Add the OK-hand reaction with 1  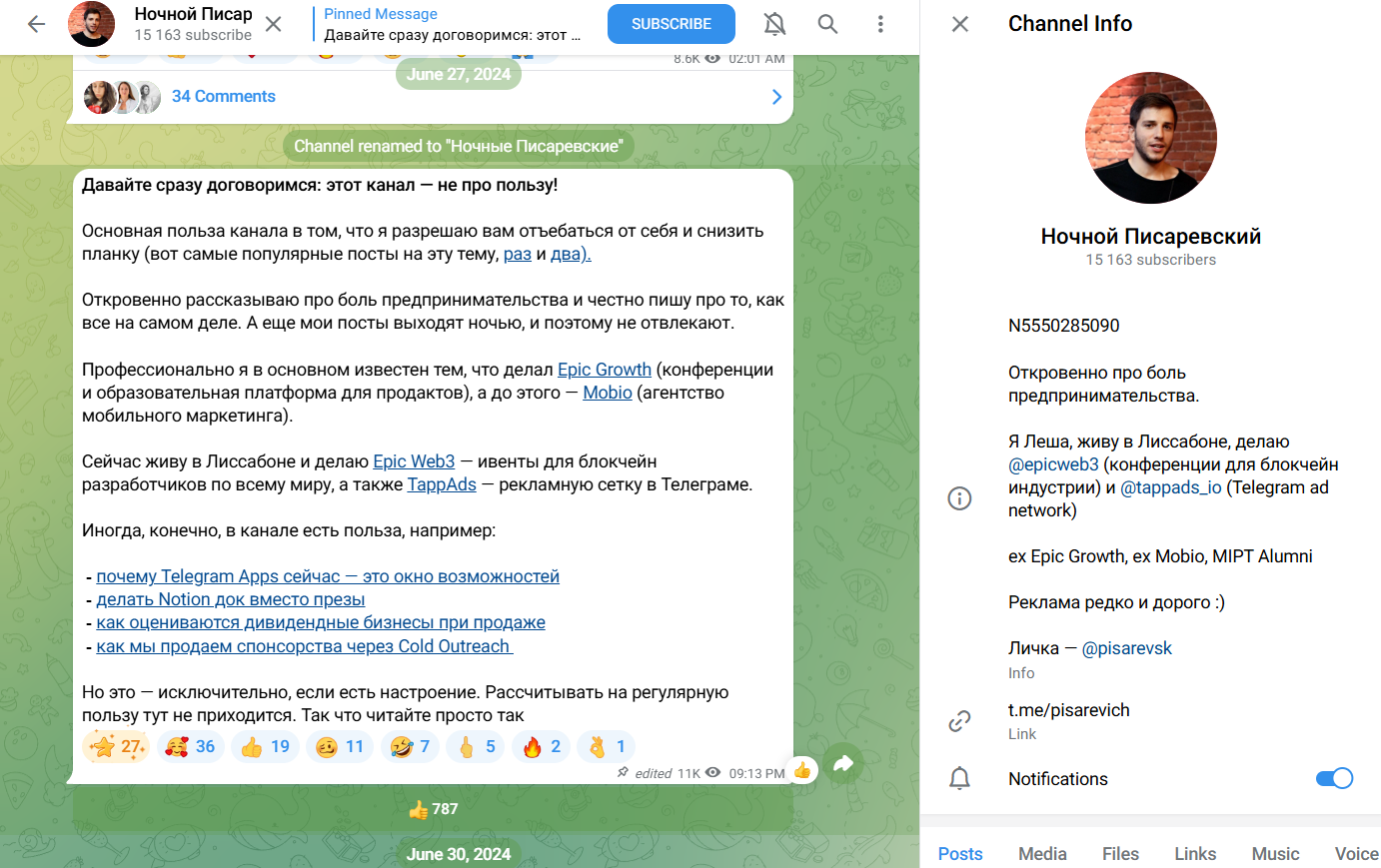pyautogui.click(x=607, y=747)
